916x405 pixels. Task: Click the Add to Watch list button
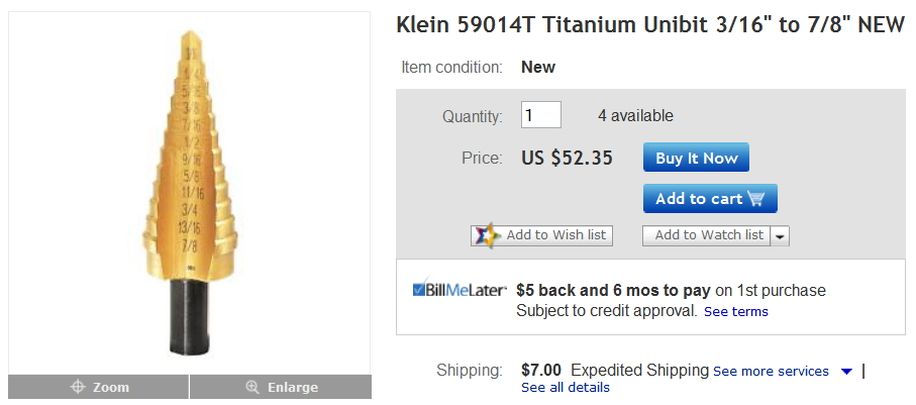coord(705,235)
